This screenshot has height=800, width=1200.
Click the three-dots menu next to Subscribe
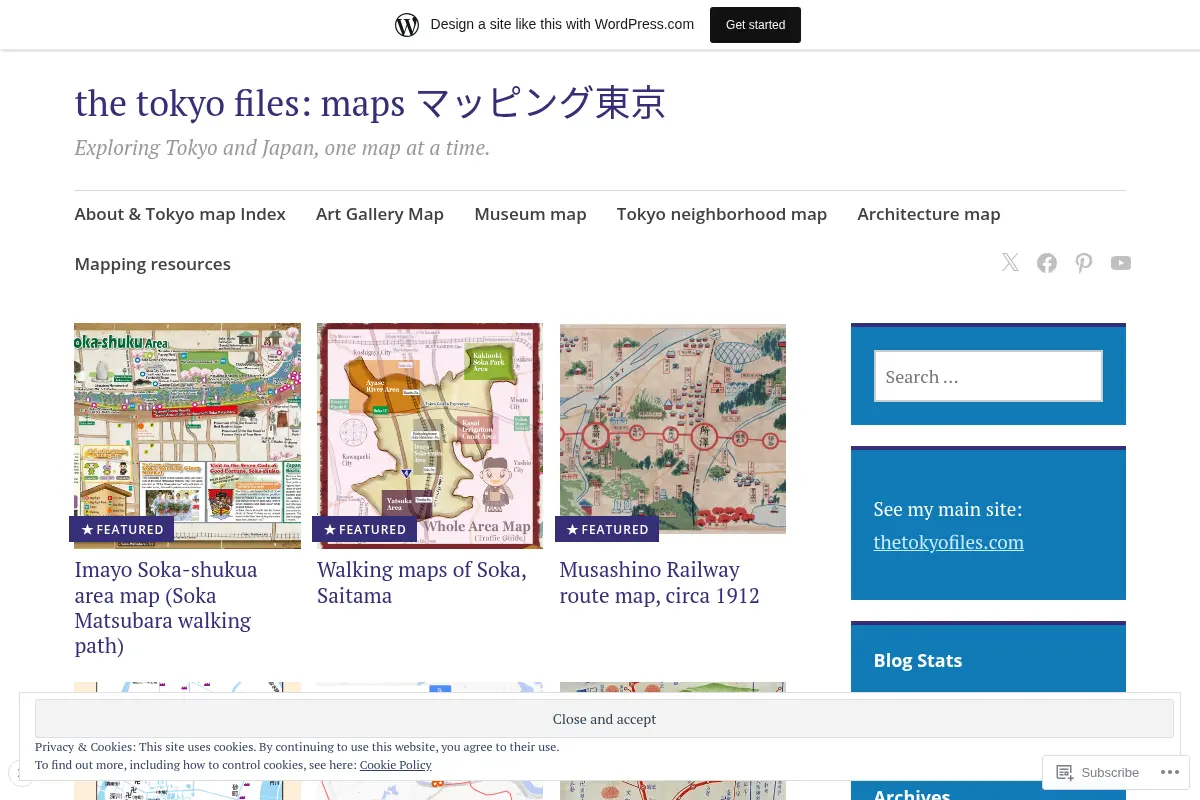tap(1168, 772)
